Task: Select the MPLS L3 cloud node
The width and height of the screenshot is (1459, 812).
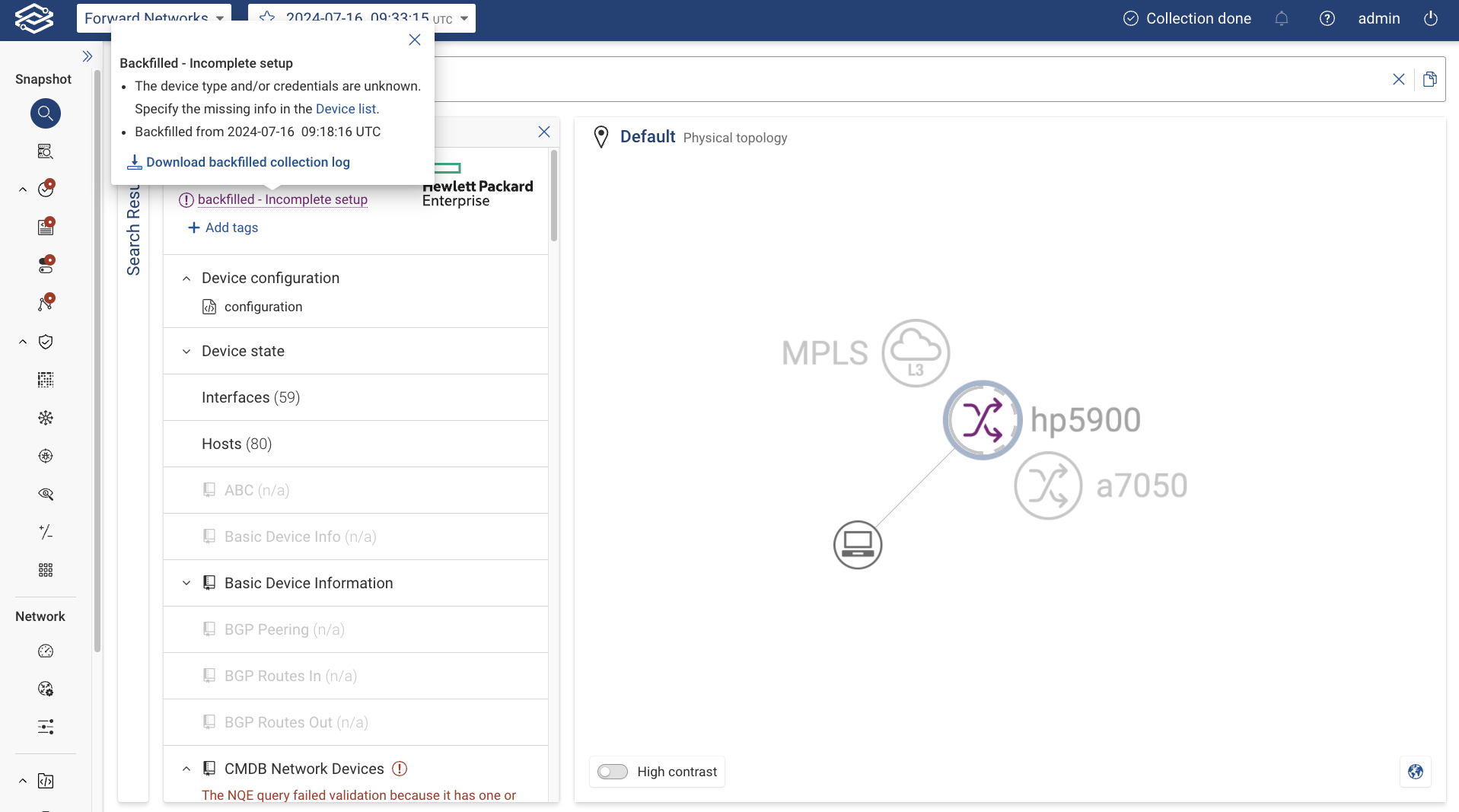Action: coord(916,353)
